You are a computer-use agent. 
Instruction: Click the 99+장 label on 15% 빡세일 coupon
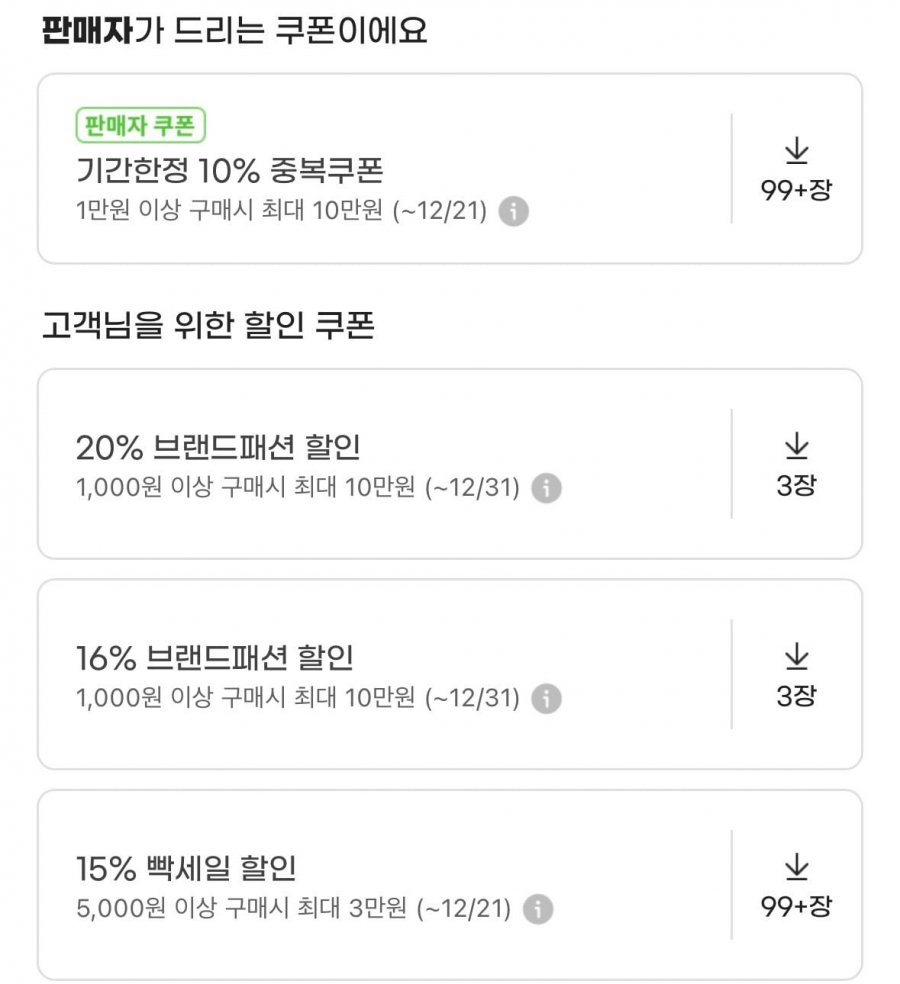tap(796, 907)
